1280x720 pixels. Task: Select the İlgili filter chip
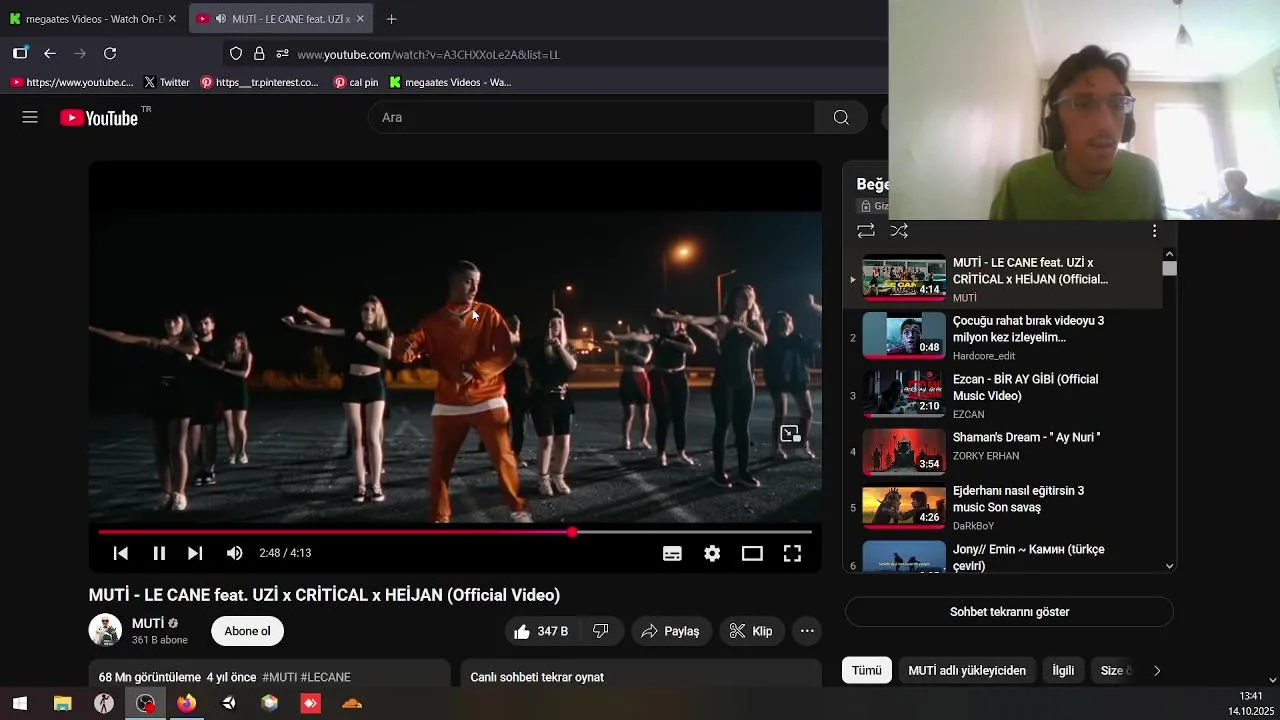1063,671
